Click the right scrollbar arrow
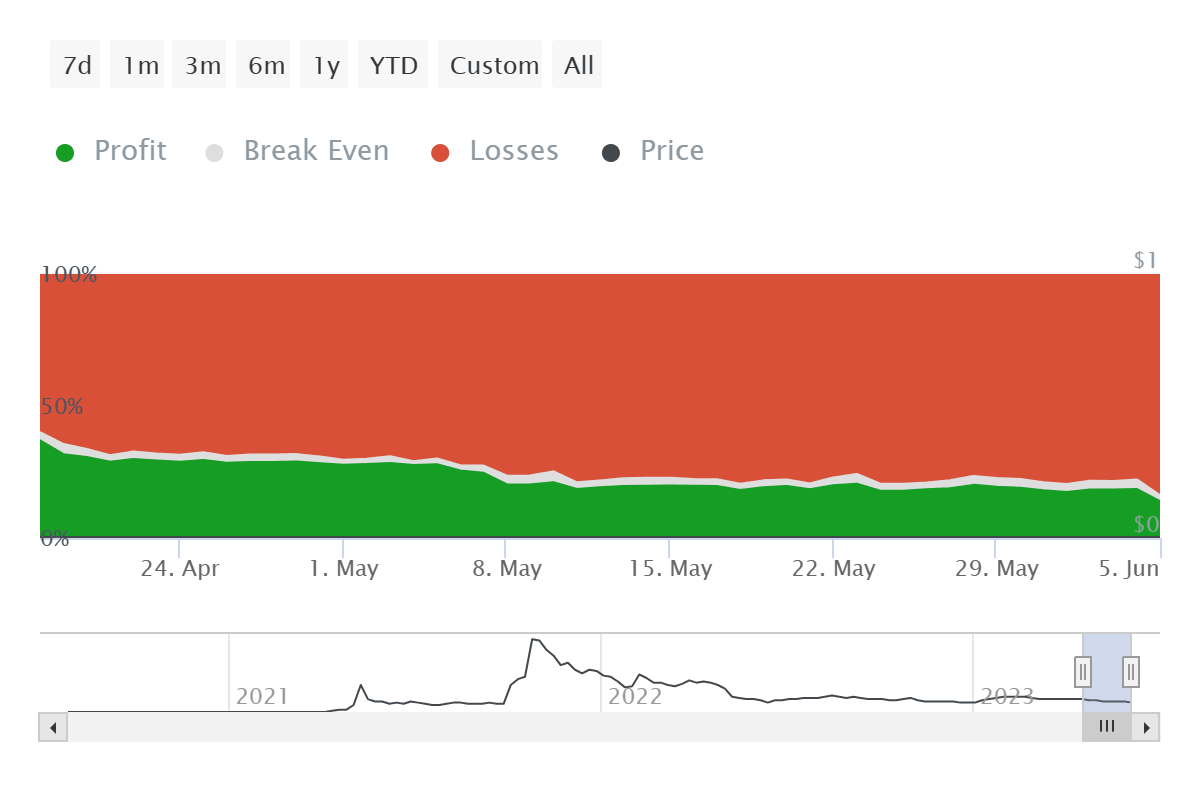Screen dimensions: 1200x800 coord(1147,727)
